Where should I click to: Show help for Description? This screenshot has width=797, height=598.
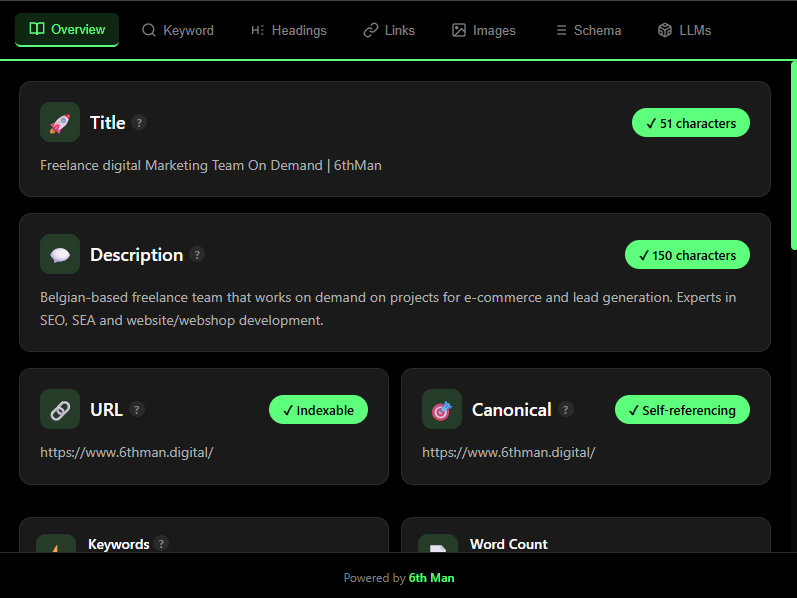(x=197, y=254)
